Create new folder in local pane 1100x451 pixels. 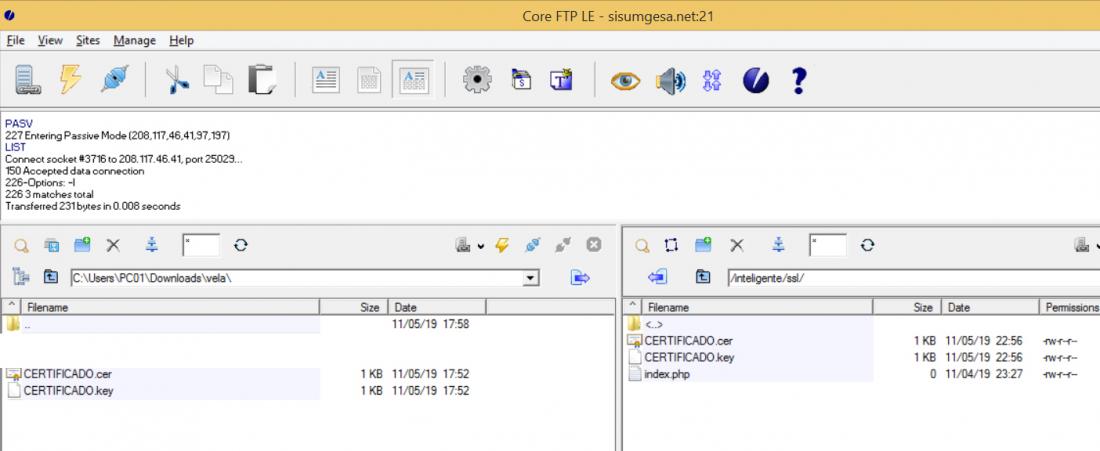point(82,245)
